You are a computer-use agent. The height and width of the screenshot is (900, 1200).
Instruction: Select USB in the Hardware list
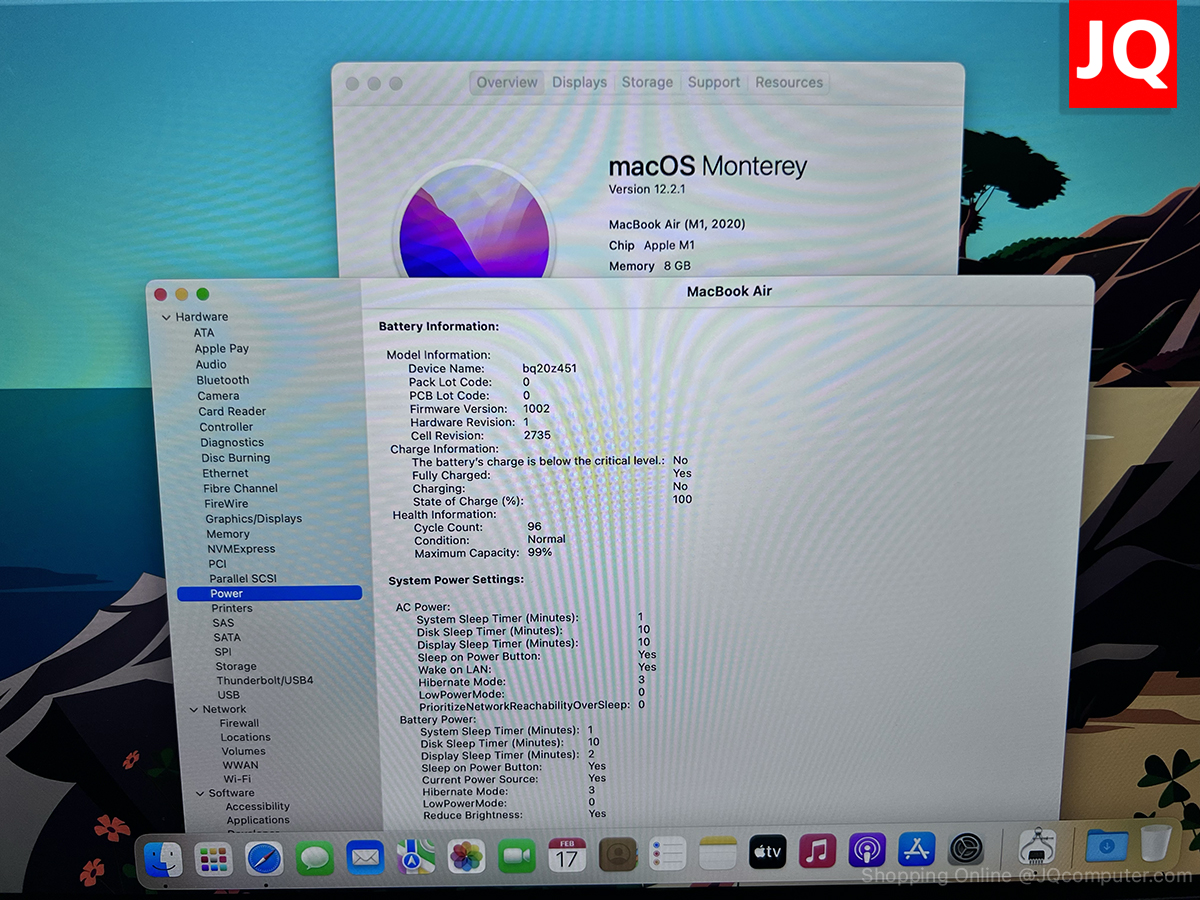click(x=229, y=695)
